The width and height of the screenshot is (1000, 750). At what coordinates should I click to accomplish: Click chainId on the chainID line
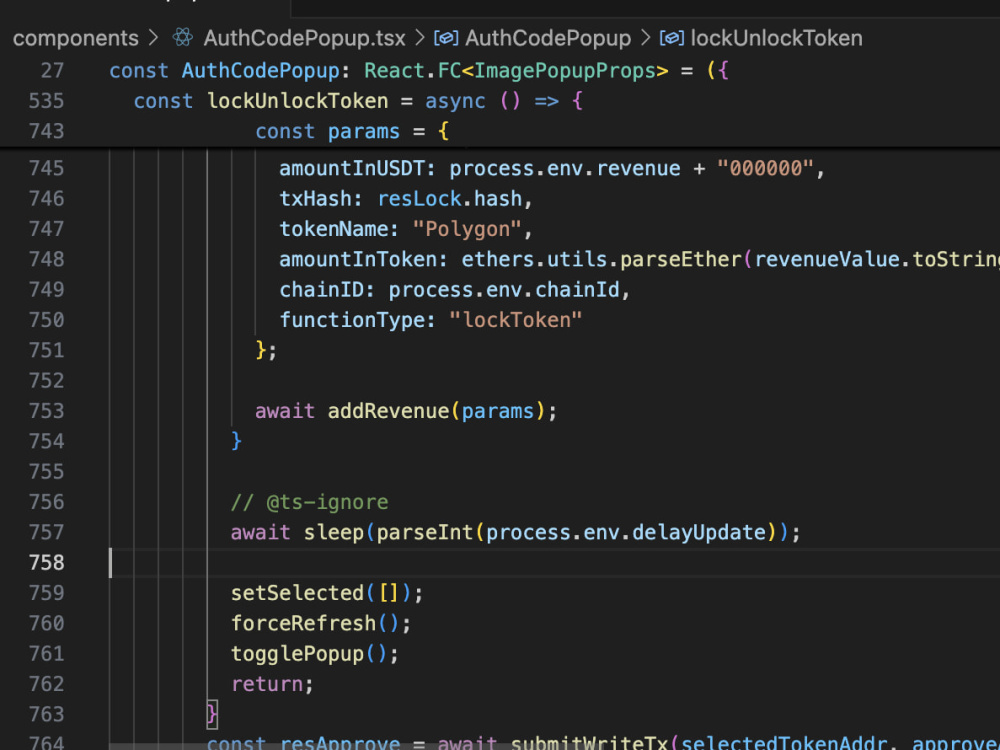(x=577, y=290)
